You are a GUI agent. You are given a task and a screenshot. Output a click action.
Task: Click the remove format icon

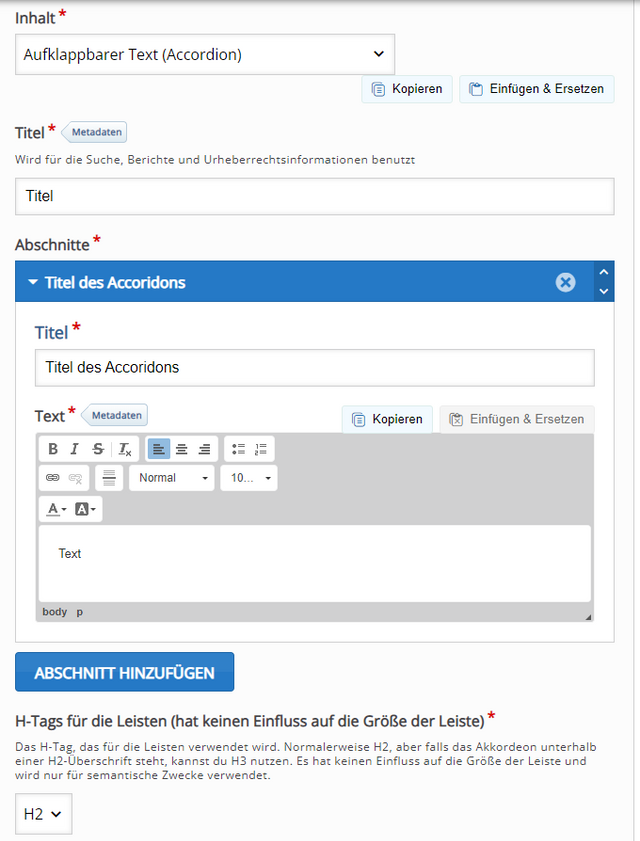click(125, 449)
